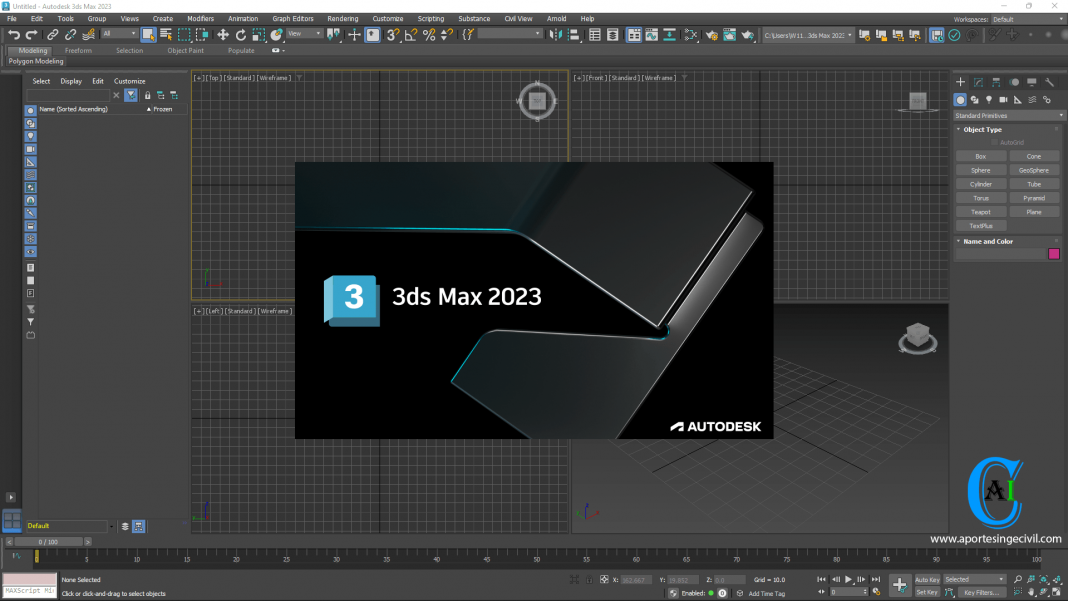Switch to the Freeform ribbon tab
Screen dimensions: 1068x601
[x=78, y=50]
